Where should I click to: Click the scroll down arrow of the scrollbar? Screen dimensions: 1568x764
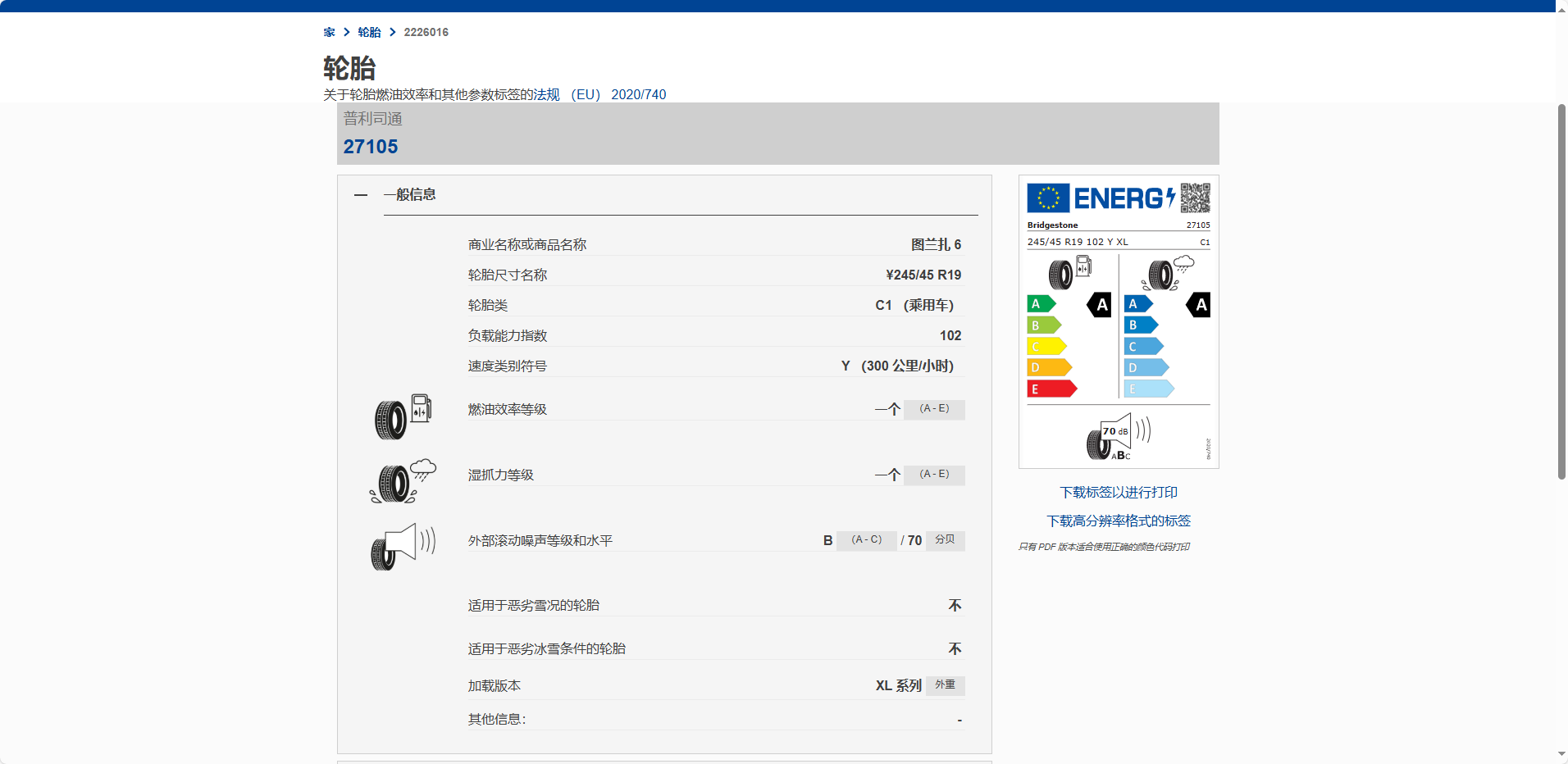click(x=1561, y=754)
